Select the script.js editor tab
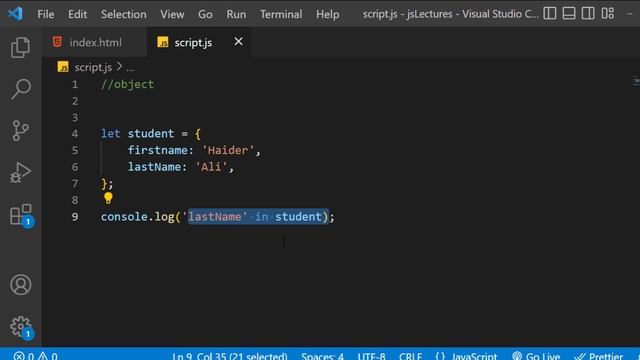Screen dimensions: 640x360 click(199, 42)
